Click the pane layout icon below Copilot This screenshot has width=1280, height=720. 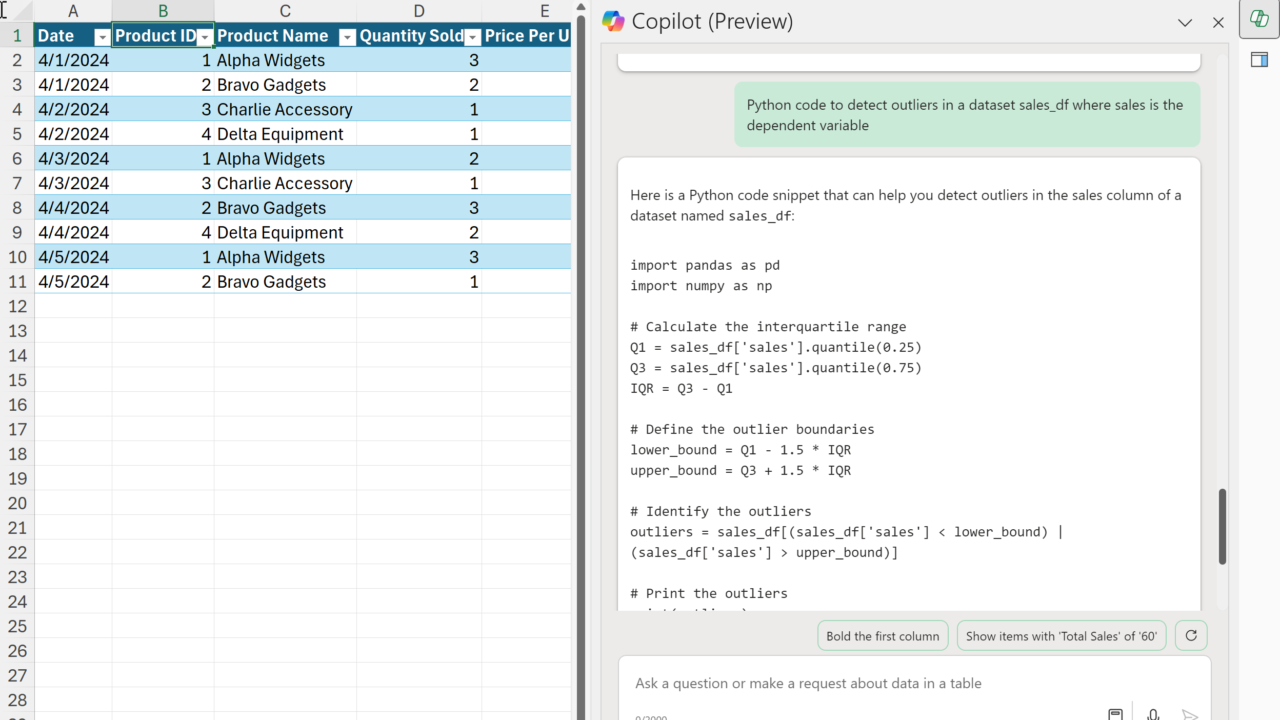coord(1259,60)
